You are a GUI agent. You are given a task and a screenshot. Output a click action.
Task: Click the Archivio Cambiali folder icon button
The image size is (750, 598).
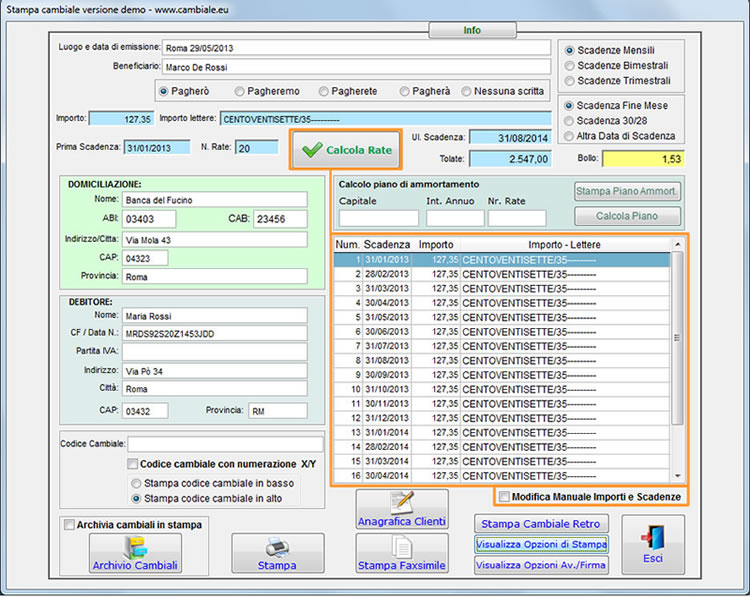(x=135, y=553)
